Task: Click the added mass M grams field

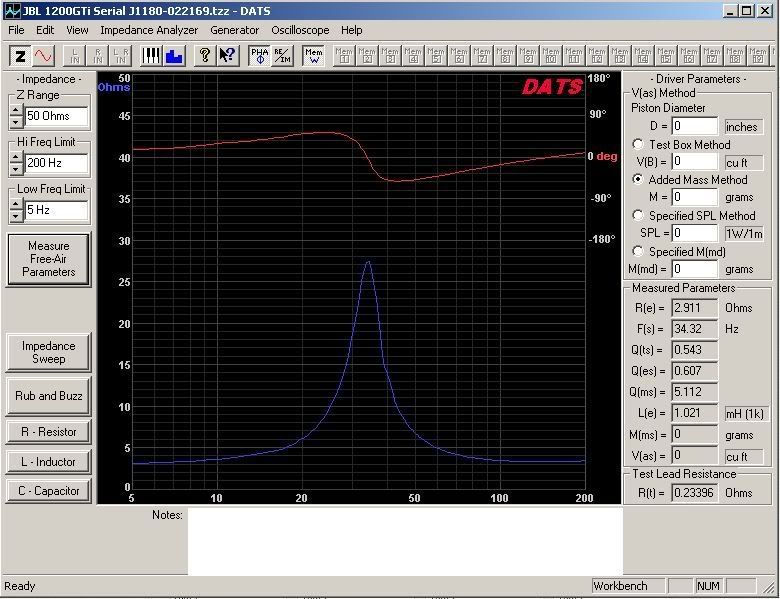Action: click(x=694, y=197)
